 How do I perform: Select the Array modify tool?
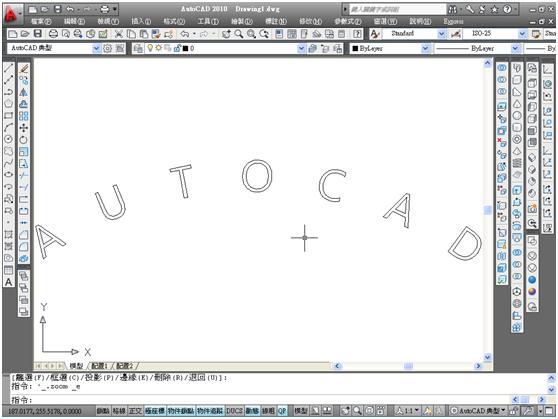pos(23,116)
